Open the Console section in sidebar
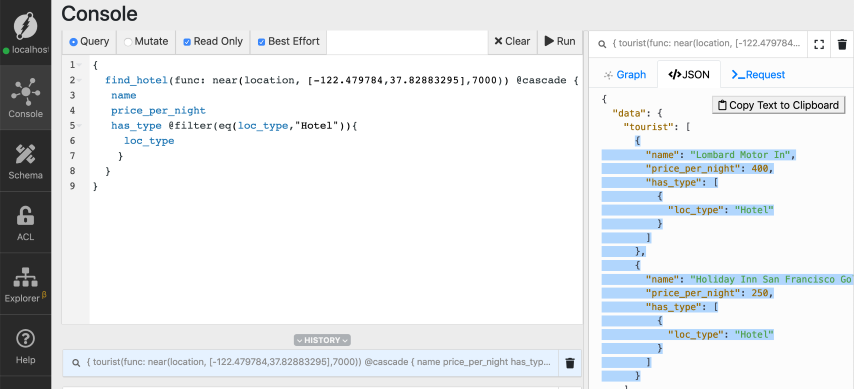The width and height of the screenshot is (854, 389). (26, 98)
